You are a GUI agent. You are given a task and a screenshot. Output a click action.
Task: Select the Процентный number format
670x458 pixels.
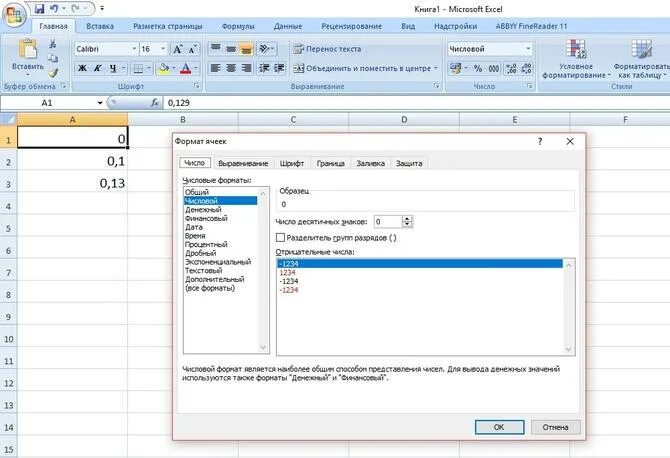pyautogui.click(x=206, y=244)
